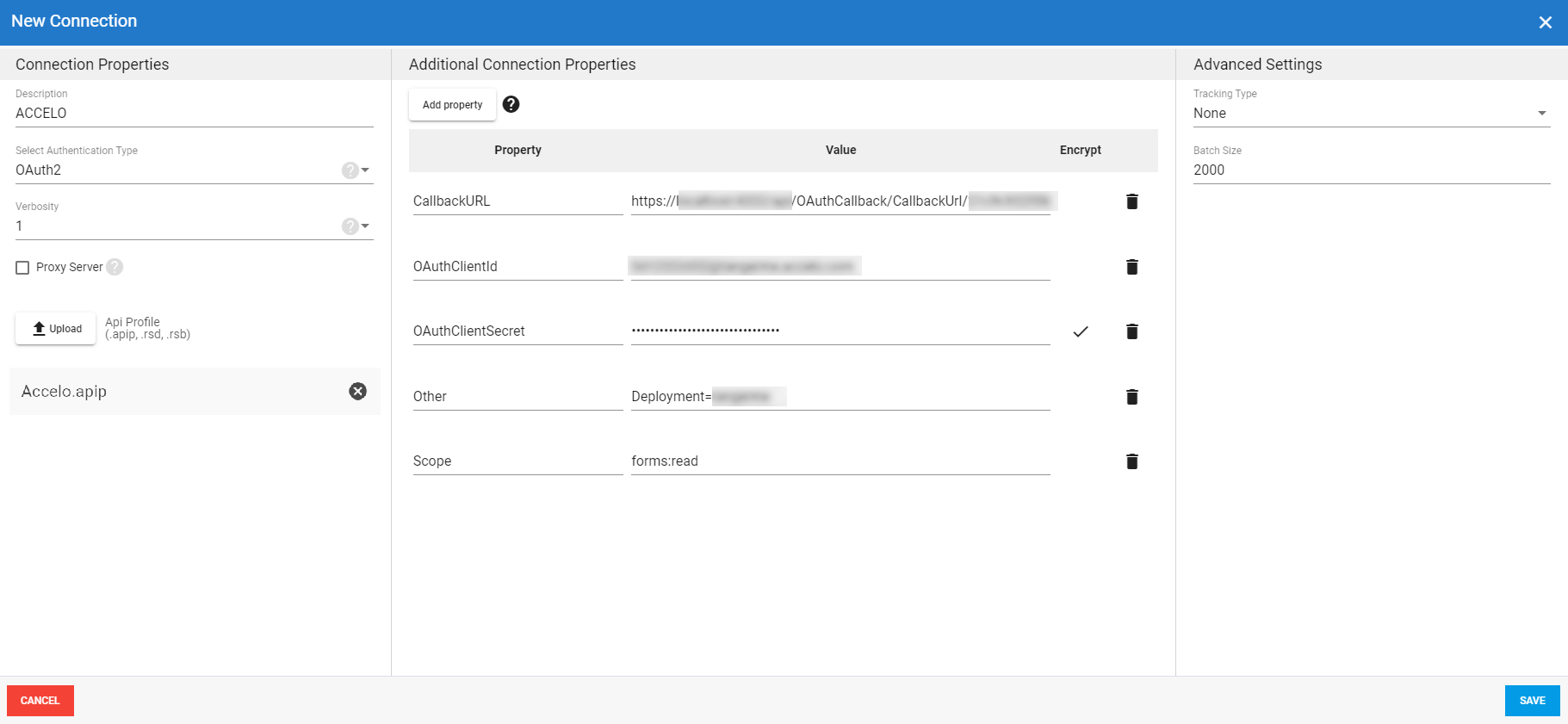Open the Tracking Type dropdown
Viewport: 1568px width, 724px height.
1541,114
